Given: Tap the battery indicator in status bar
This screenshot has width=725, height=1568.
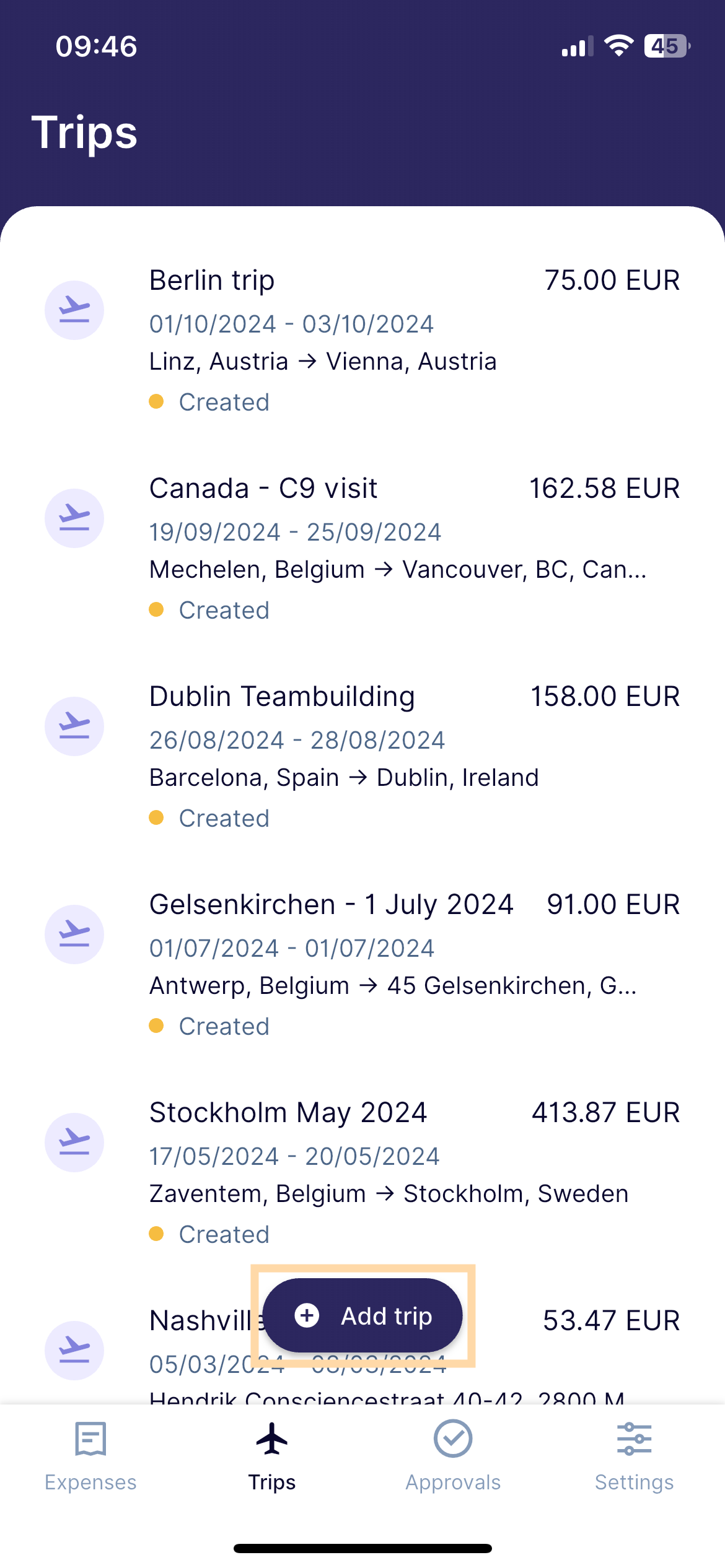Looking at the screenshot, I should click(x=667, y=46).
